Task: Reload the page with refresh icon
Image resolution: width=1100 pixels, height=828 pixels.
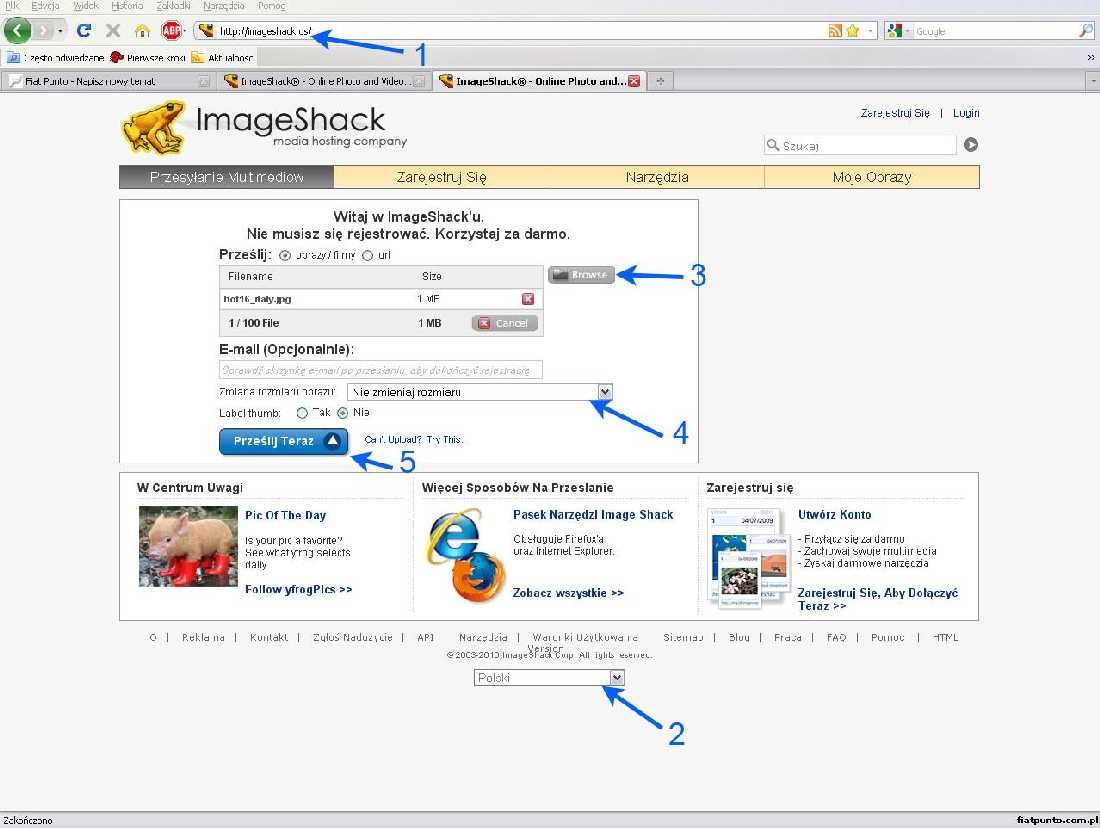Action: click(84, 31)
